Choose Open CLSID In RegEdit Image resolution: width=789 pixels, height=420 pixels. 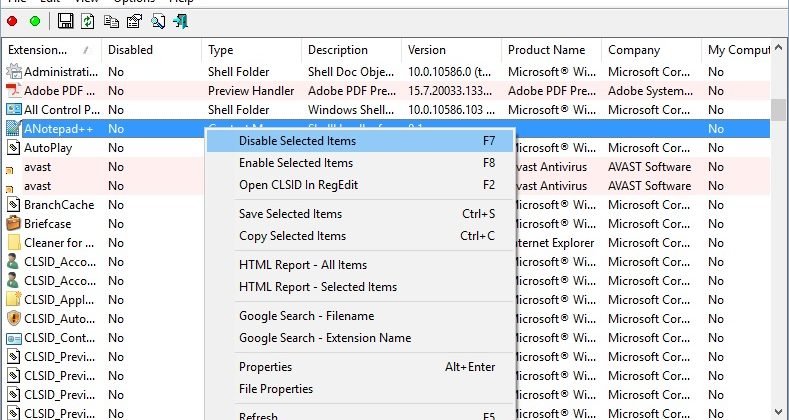(x=298, y=185)
